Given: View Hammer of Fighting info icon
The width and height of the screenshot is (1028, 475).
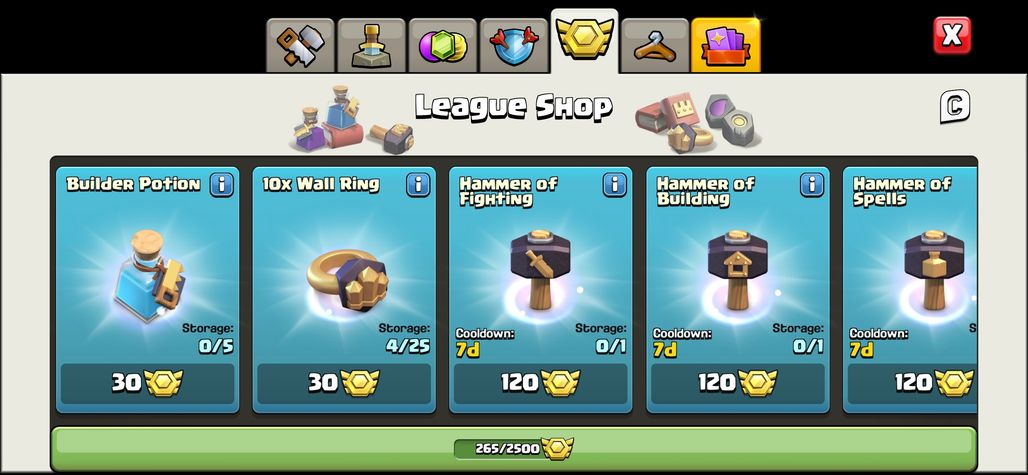Looking at the screenshot, I should click(615, 185).
